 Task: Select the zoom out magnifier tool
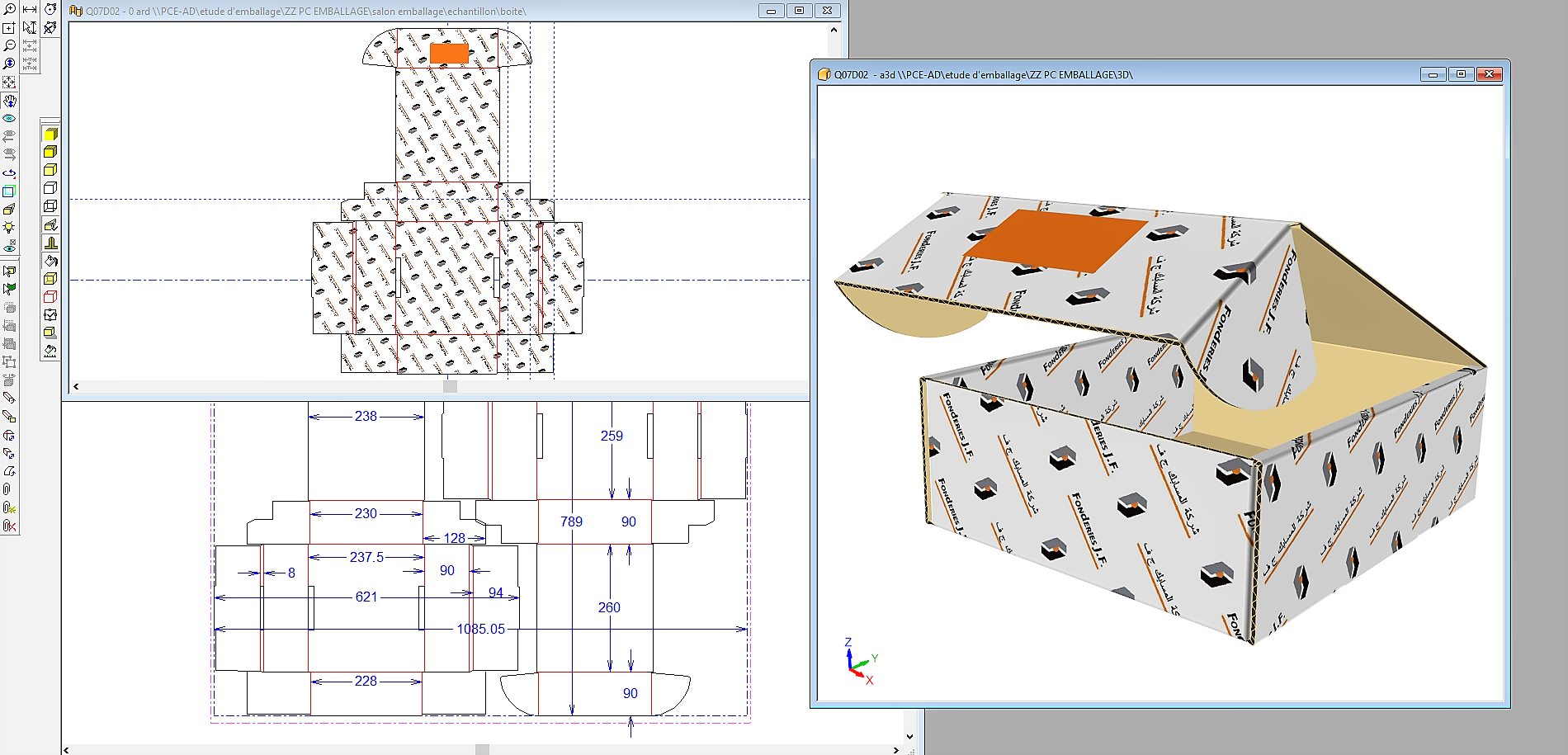(9, 45)
